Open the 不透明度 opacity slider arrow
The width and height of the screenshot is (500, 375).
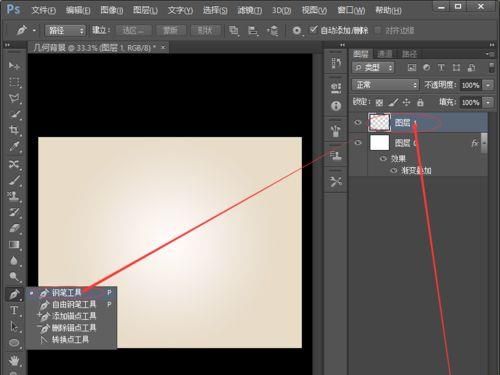point(488,85)
